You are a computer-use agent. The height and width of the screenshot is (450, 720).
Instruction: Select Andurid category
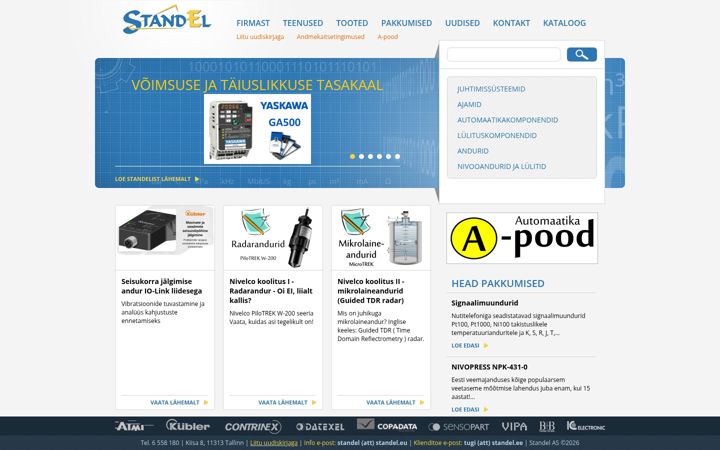472,151
